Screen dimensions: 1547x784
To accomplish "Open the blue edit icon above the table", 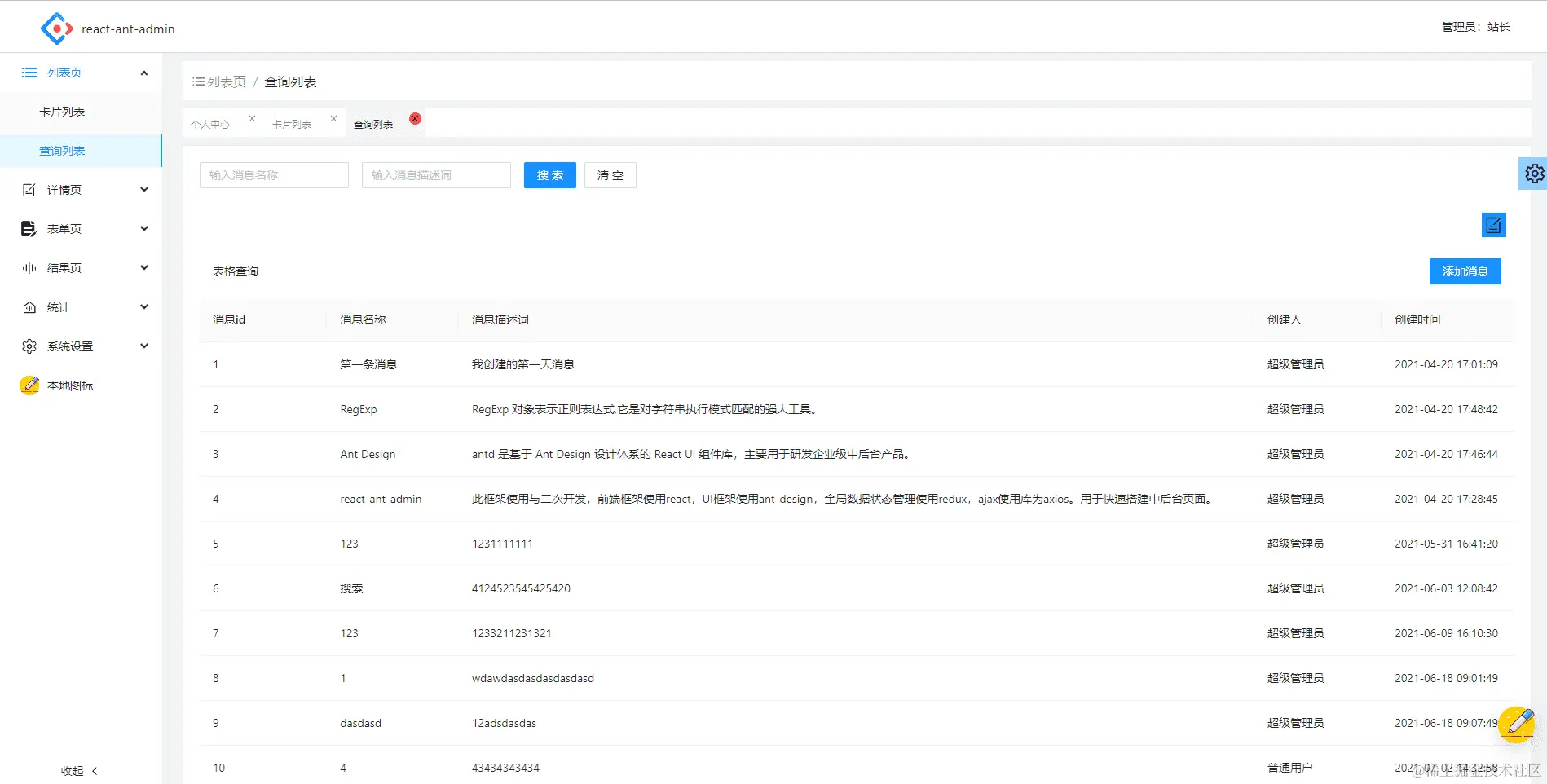I will pos(1493,225).
